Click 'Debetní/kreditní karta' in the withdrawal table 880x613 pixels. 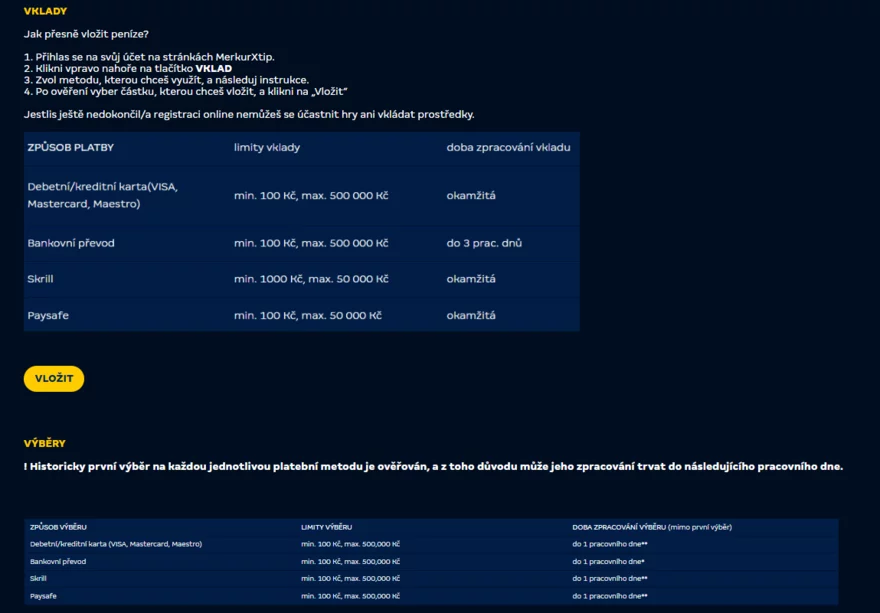[x=116, y=544]
